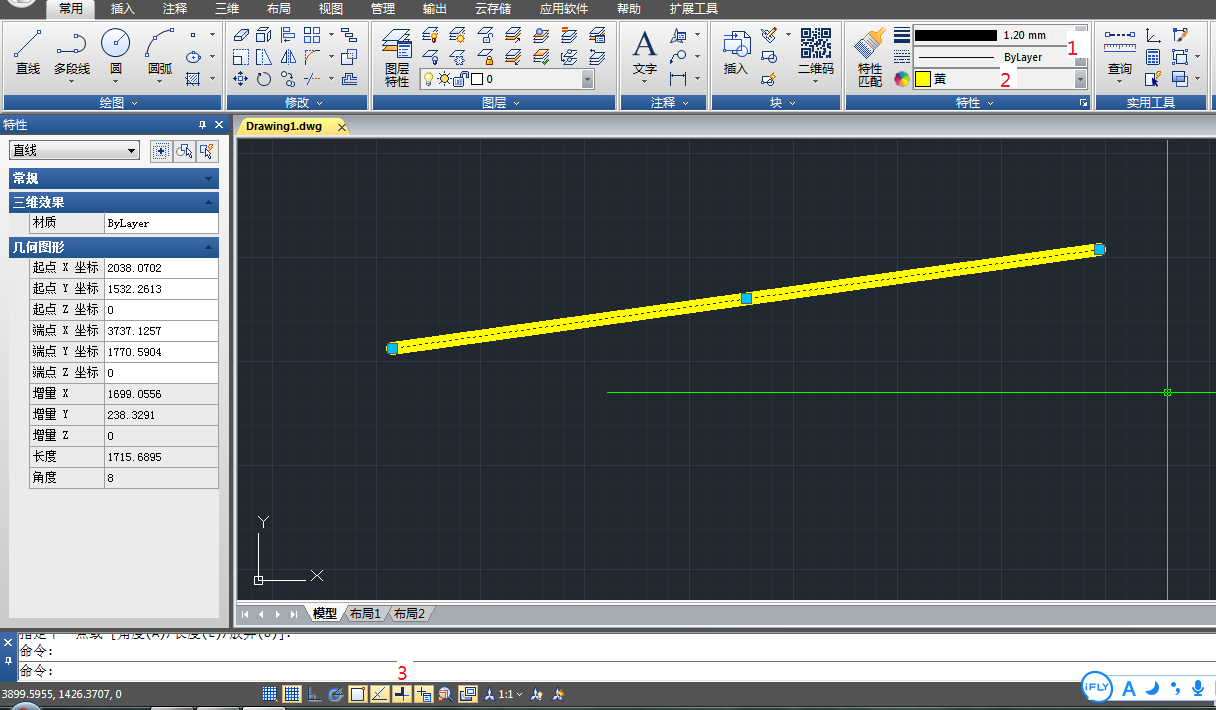Image resolution: width=1216 pixels, height=710 pixels.
Task: Select the Move tool in Modify panel
Action: pyautogui.click(x=240, y=79)
